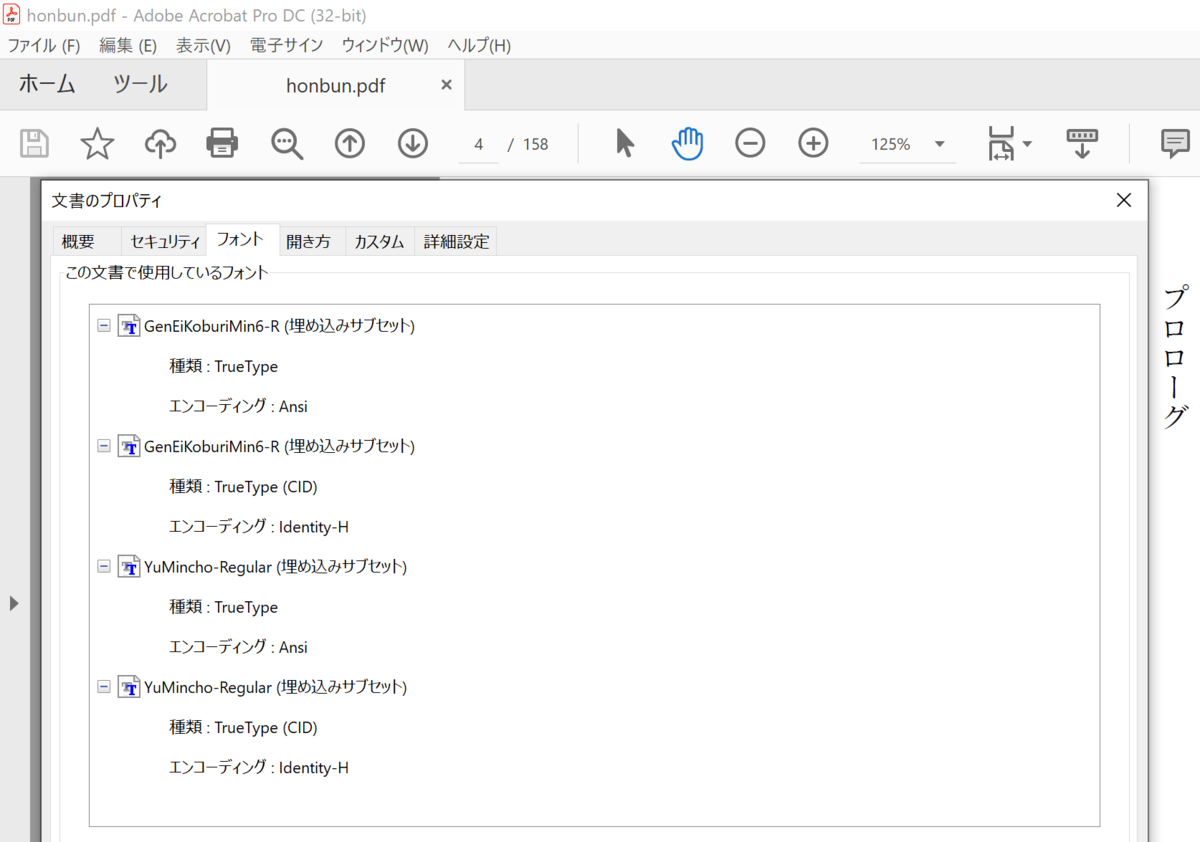Click the scrolling mode keyboard-down icon
This screenshot has width=1200, height=842.
click(1082, 144)
